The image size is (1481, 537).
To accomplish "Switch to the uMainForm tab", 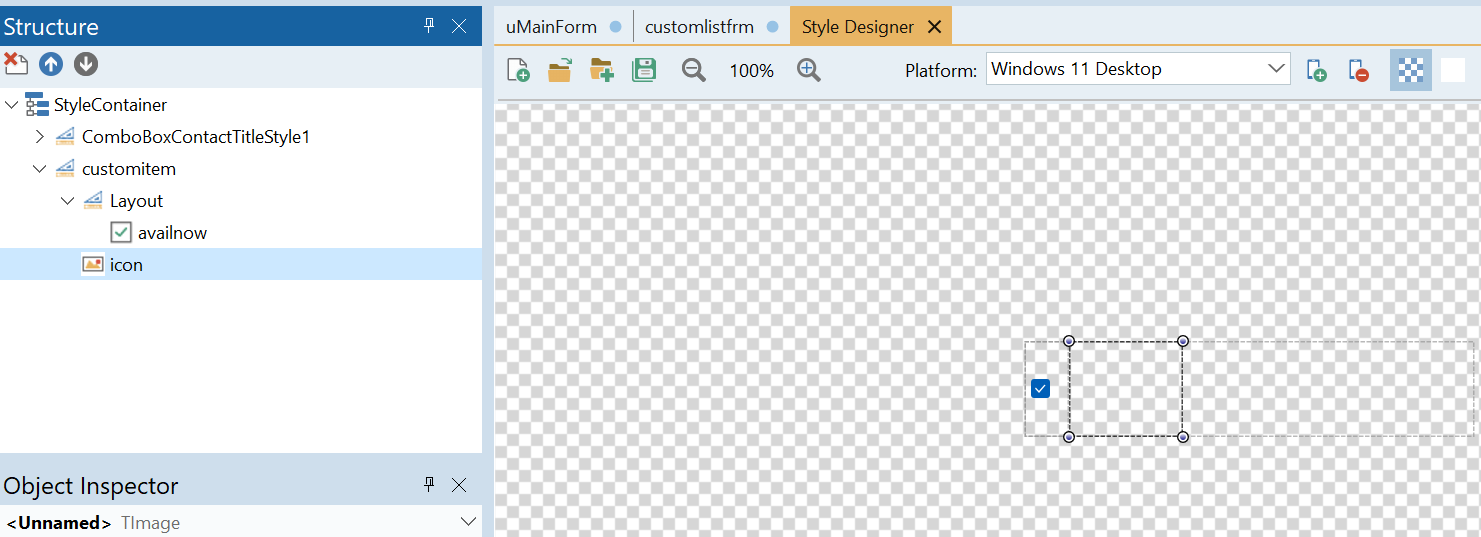I will point(551,27).
